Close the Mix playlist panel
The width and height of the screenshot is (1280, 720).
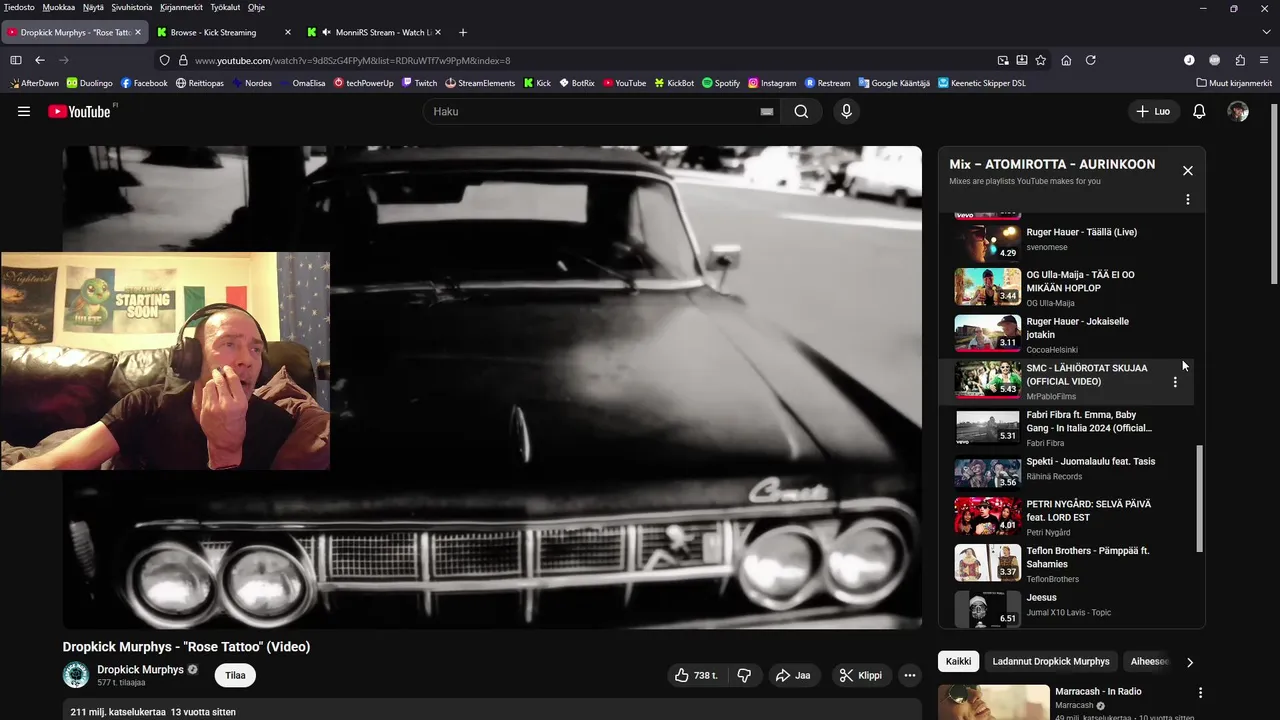tap(1187, 171)
